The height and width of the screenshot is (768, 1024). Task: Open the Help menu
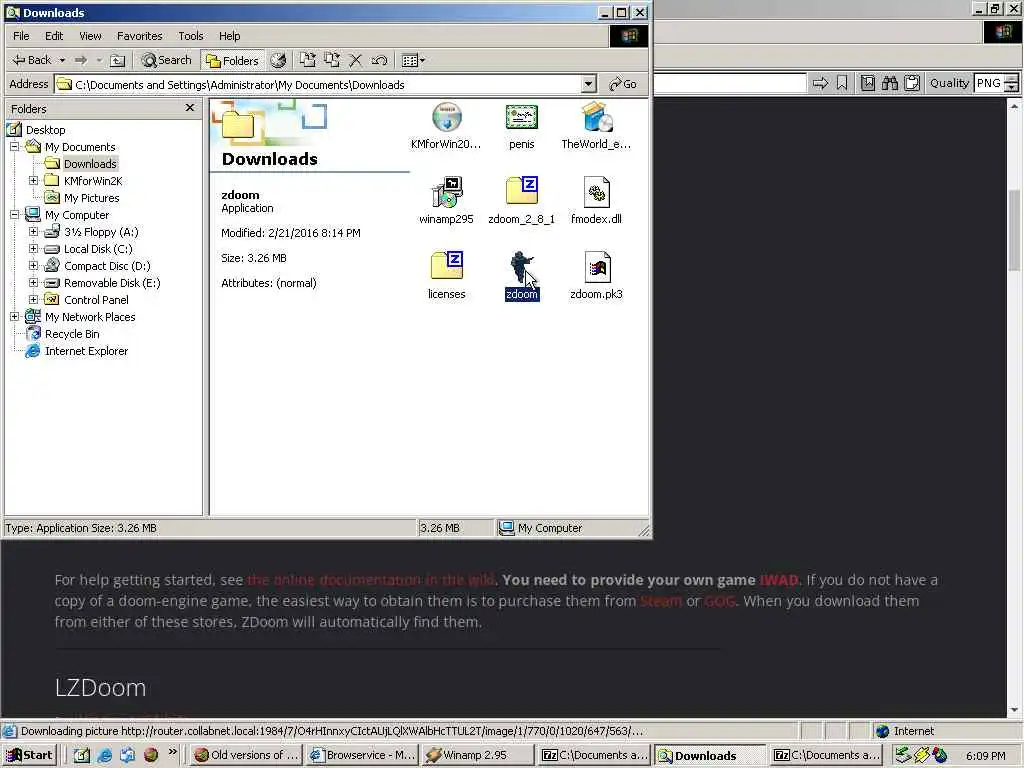229,36
